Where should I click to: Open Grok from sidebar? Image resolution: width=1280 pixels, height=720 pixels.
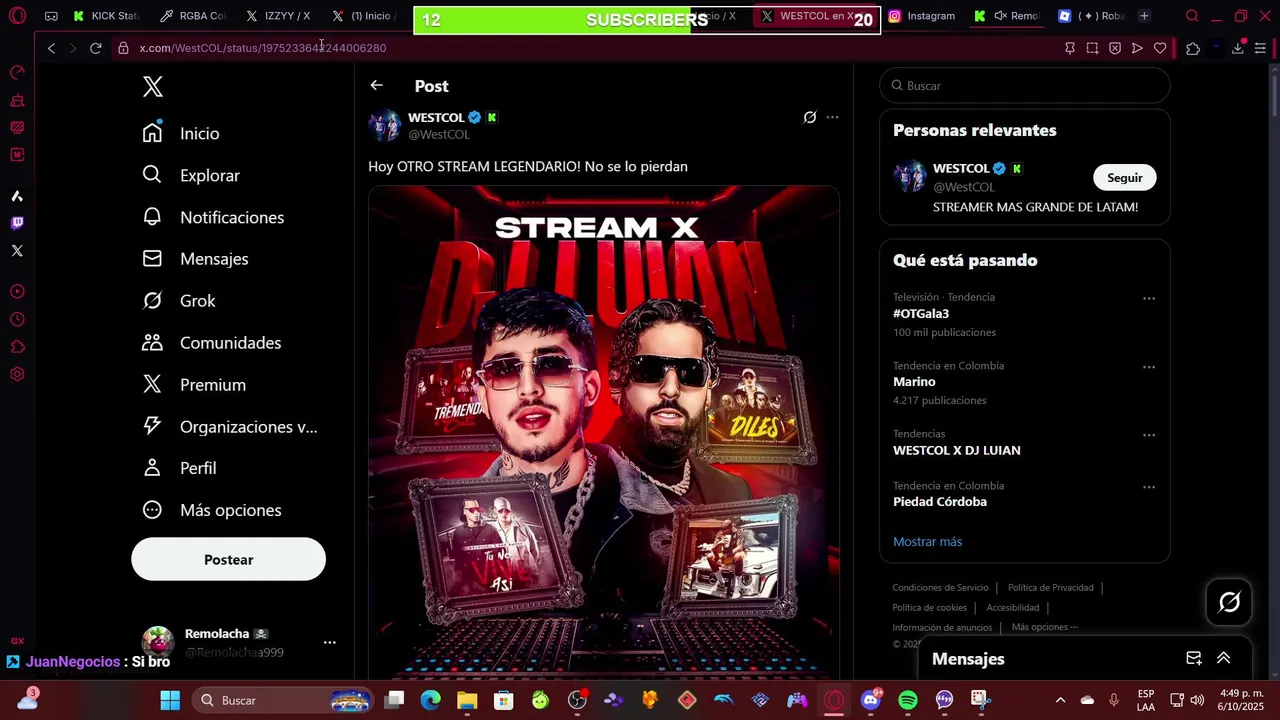tap(179, 301)
